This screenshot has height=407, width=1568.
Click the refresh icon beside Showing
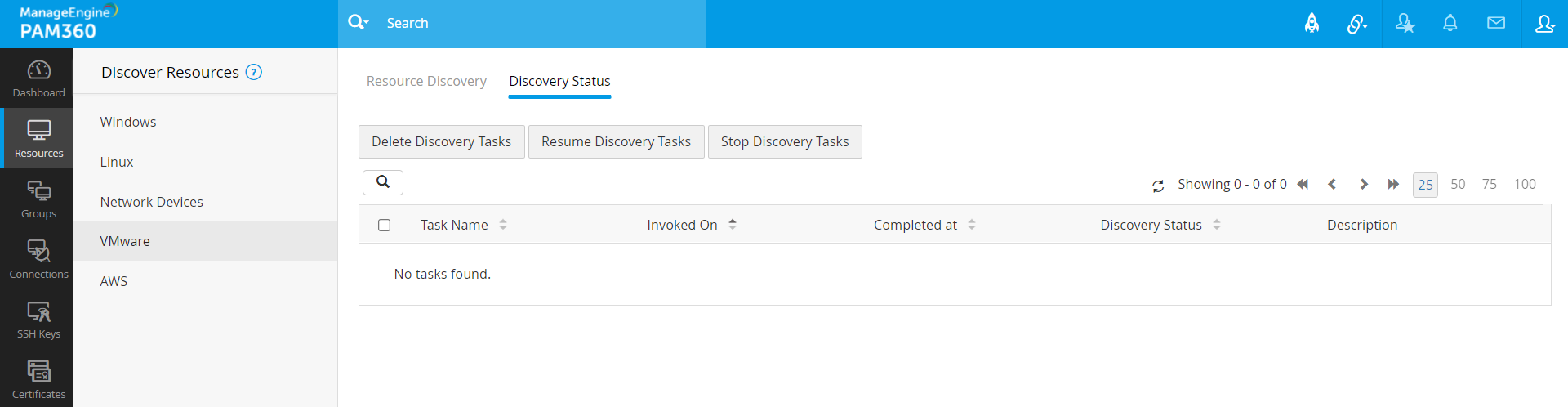coord(1158,186)
